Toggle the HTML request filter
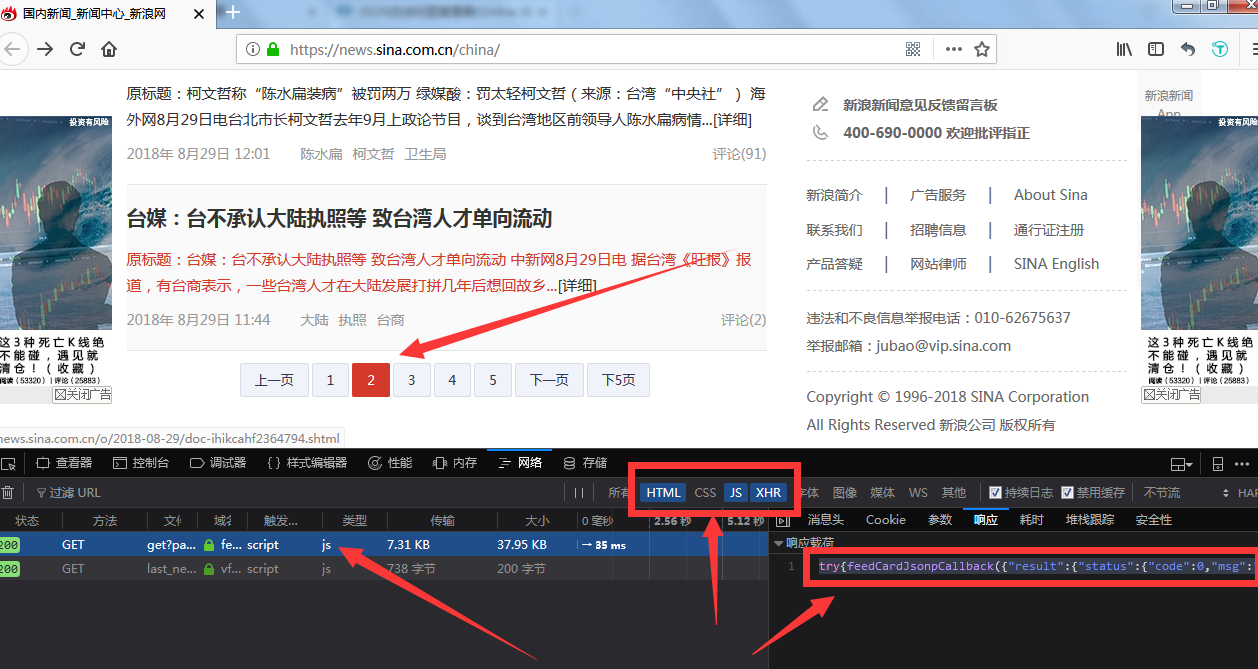This screenshot has height=669, width=1258. [663, 492]
